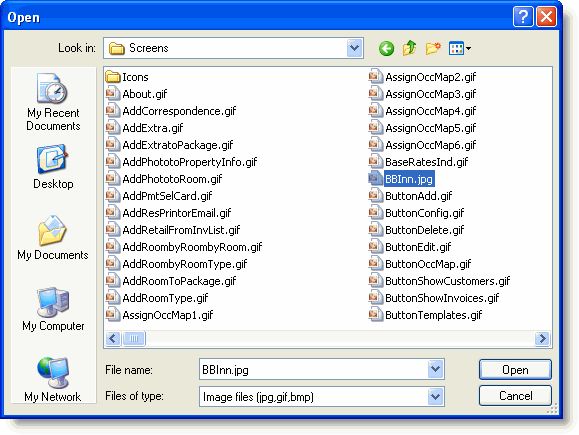The image size is (579, 435).
Task: Select the AddRoombyRoomType.gif file icon
Action: pyautogui.click(x=112, y=264)
